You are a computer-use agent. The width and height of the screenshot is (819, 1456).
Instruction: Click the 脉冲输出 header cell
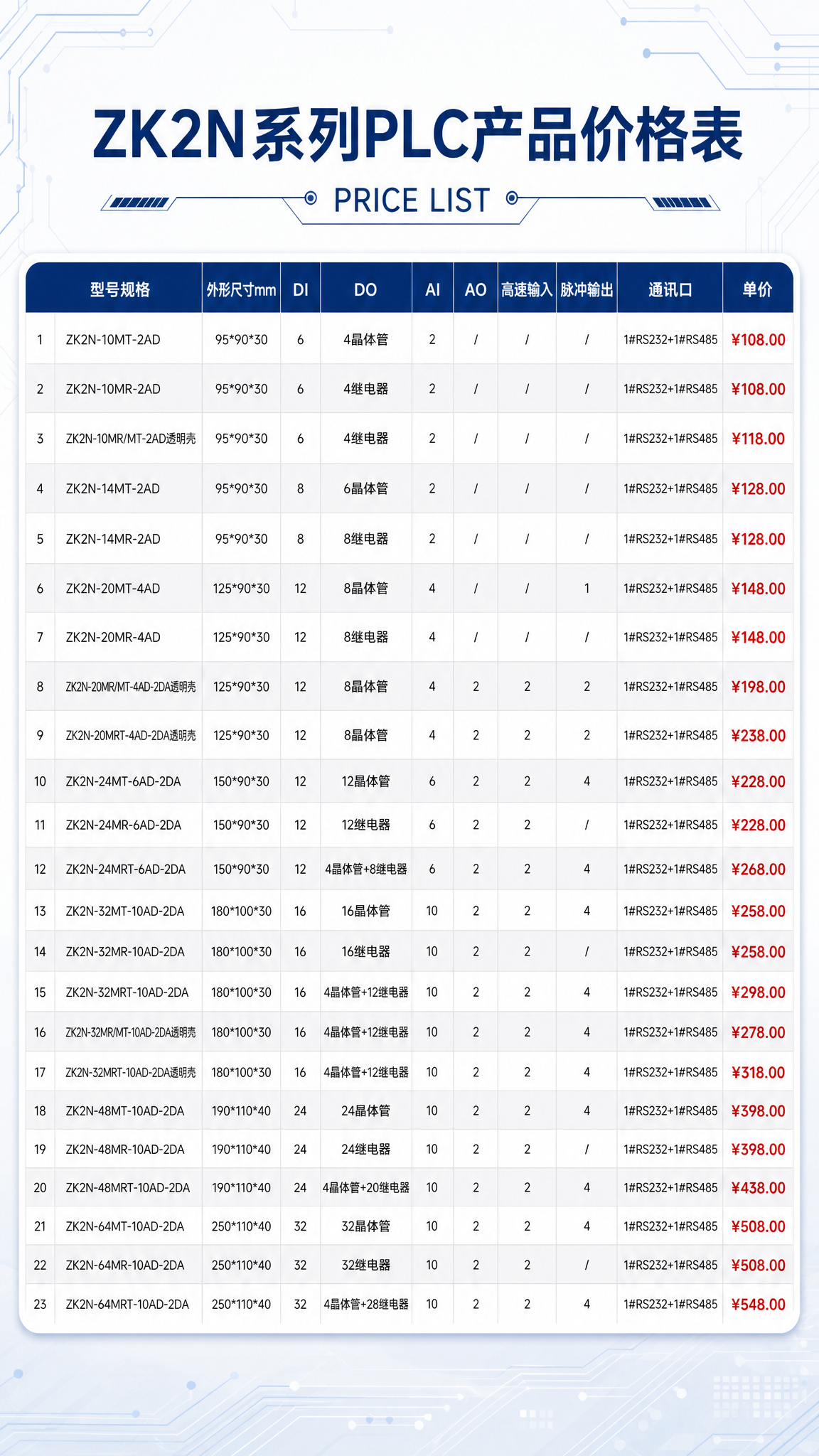(x=587, y=289)
